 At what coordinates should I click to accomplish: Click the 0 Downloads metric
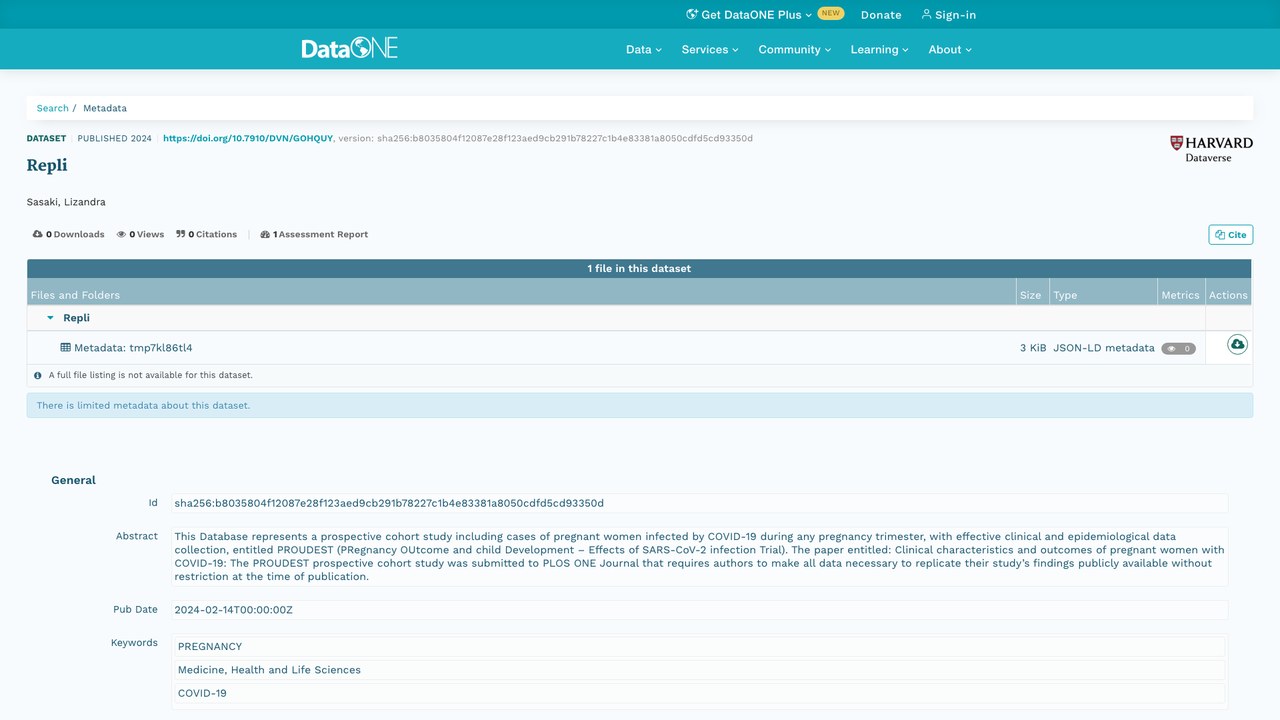(68, 234)
